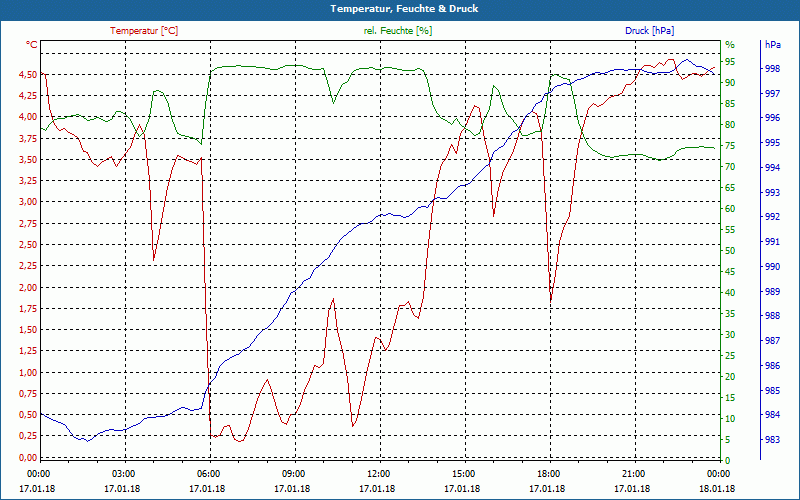Screen dimensions: 800x500
Task: Click the green '15' humidity axis value
Action: coord(730,398)
